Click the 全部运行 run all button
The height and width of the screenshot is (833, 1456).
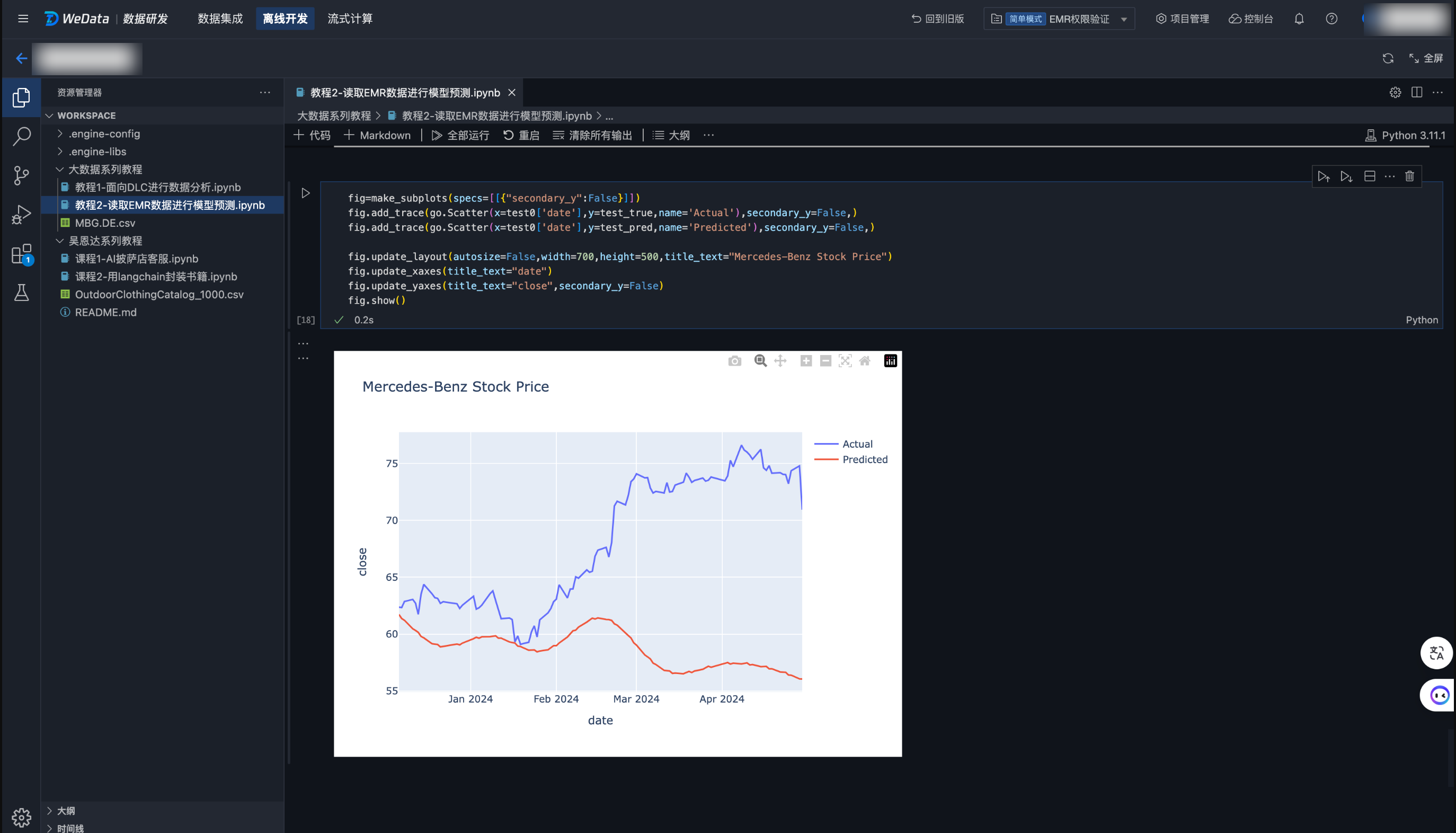[x=460, y=136]
